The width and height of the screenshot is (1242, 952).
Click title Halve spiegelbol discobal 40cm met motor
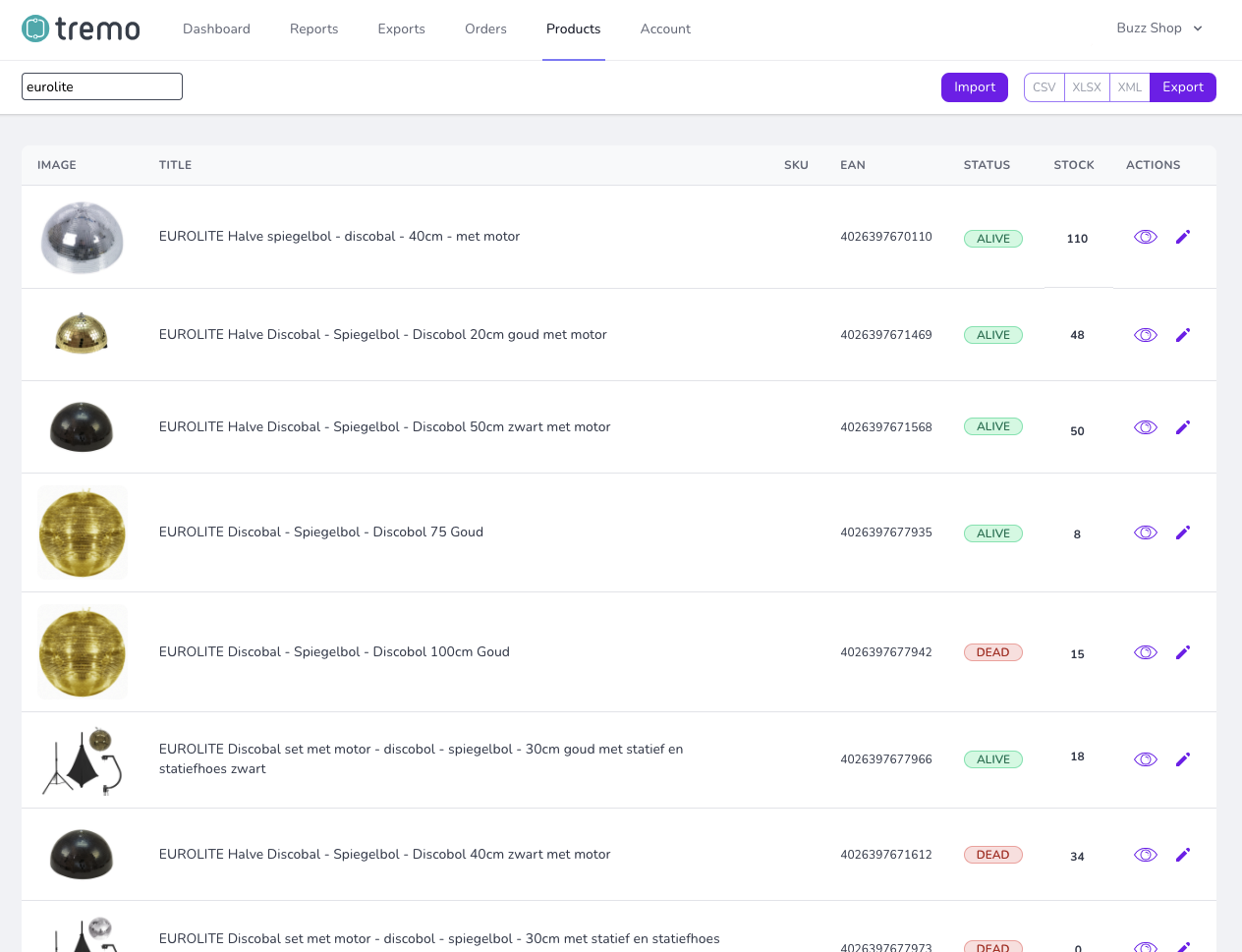point(339,237)
